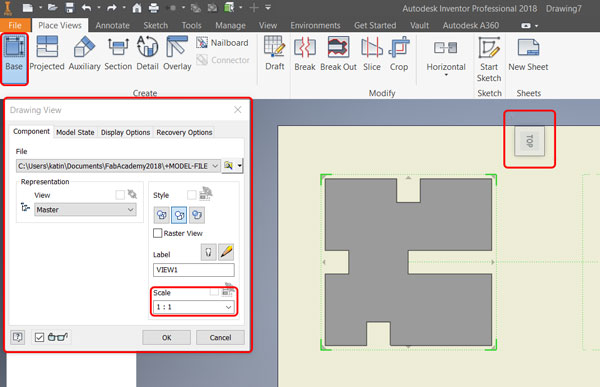The height and width of the screenshot is (387, 600).
Task: Choose the Connector tool
Action: tap(222, 60)
